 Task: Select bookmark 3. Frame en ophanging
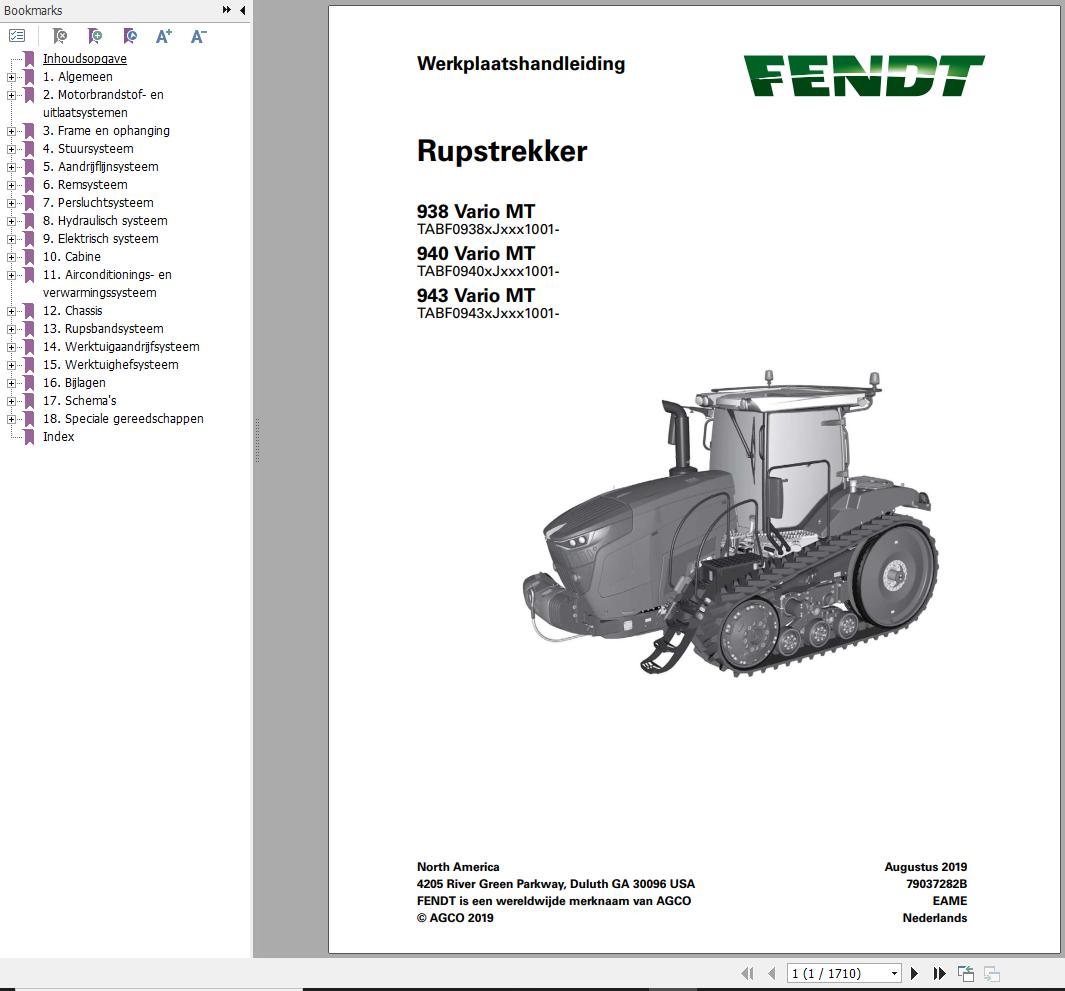106,130
